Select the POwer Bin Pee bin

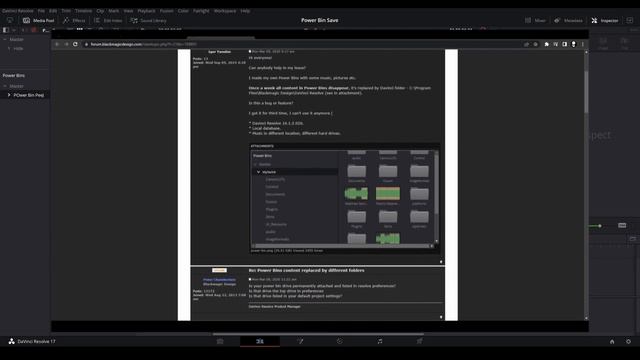[29, 95]
